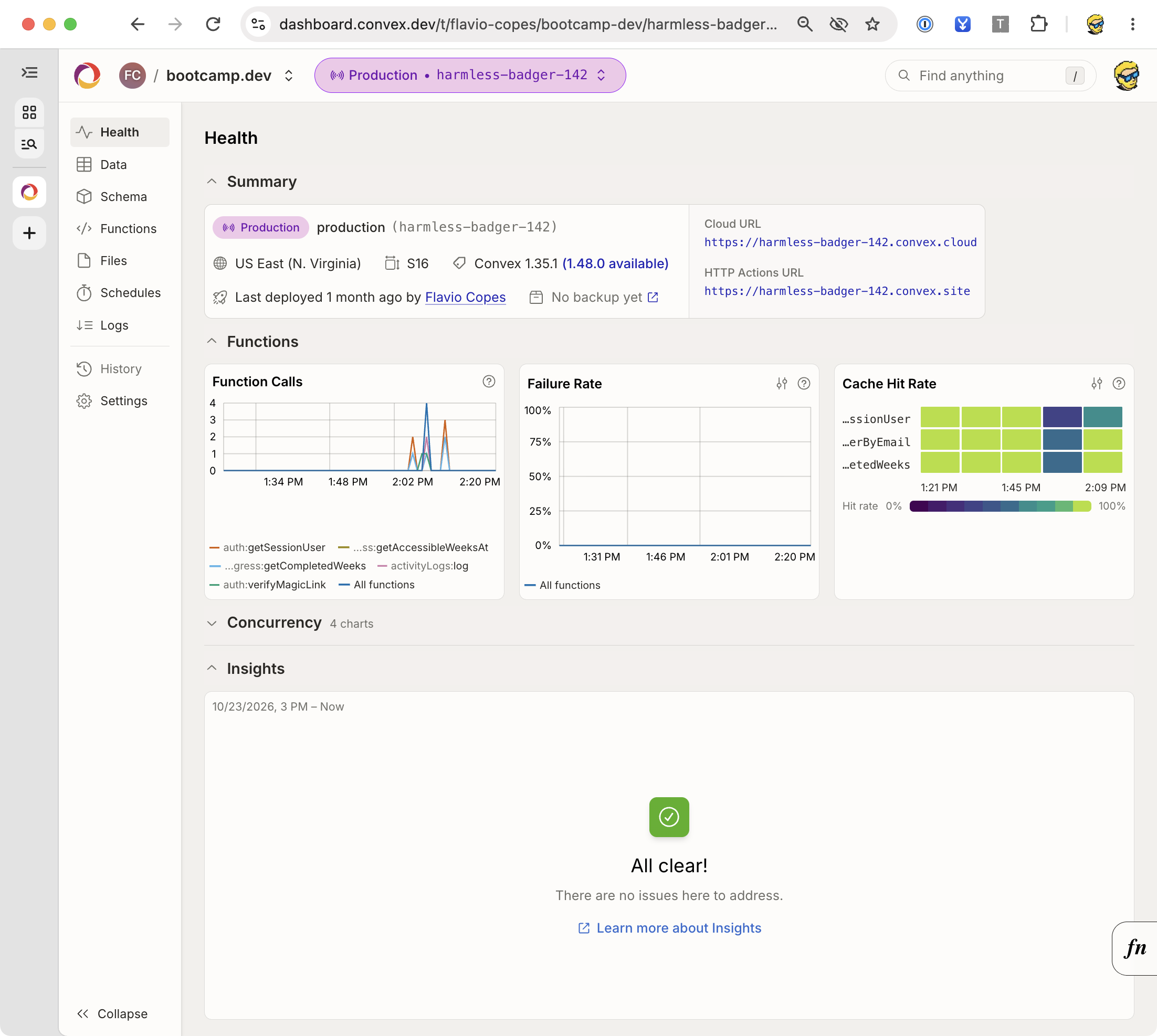Screen dimensions: 1157x1036
Task: Open Failure Rate help question icon
Action: [x=803, y=384]
